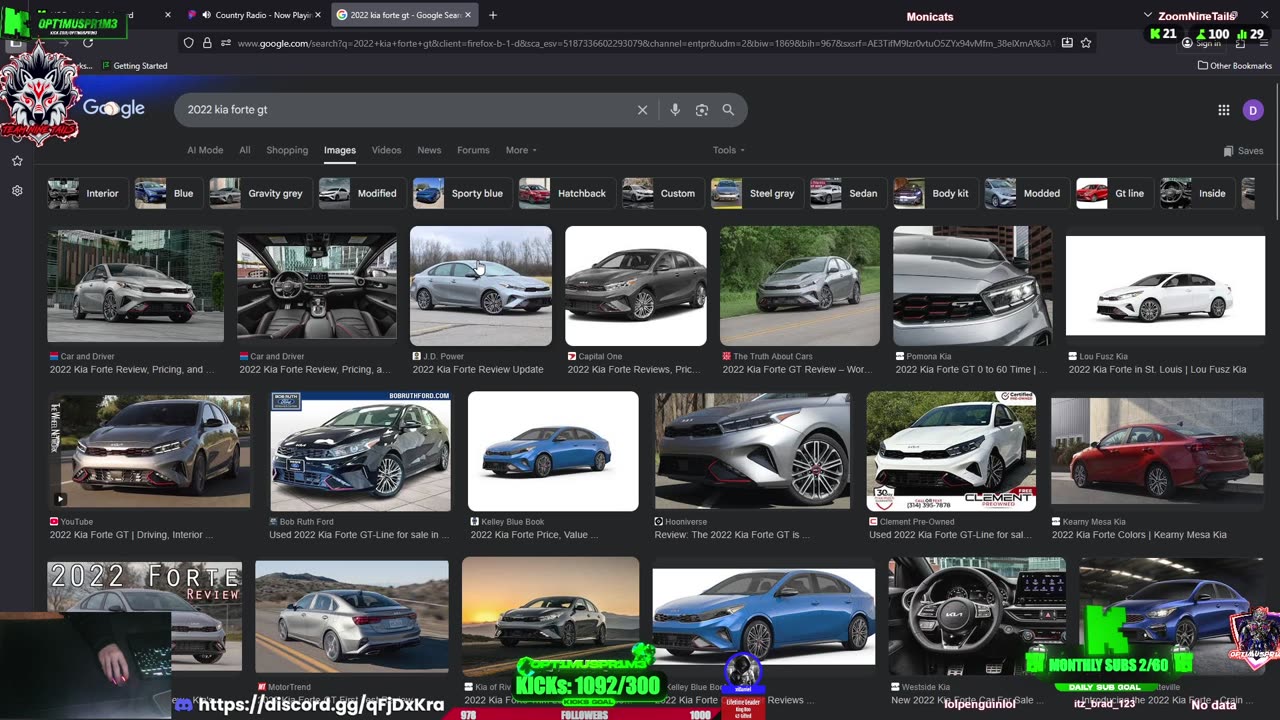The image size is (1280, 720).
Task: Submit search with the magnifier icon
Action: [x=728, y=110]
